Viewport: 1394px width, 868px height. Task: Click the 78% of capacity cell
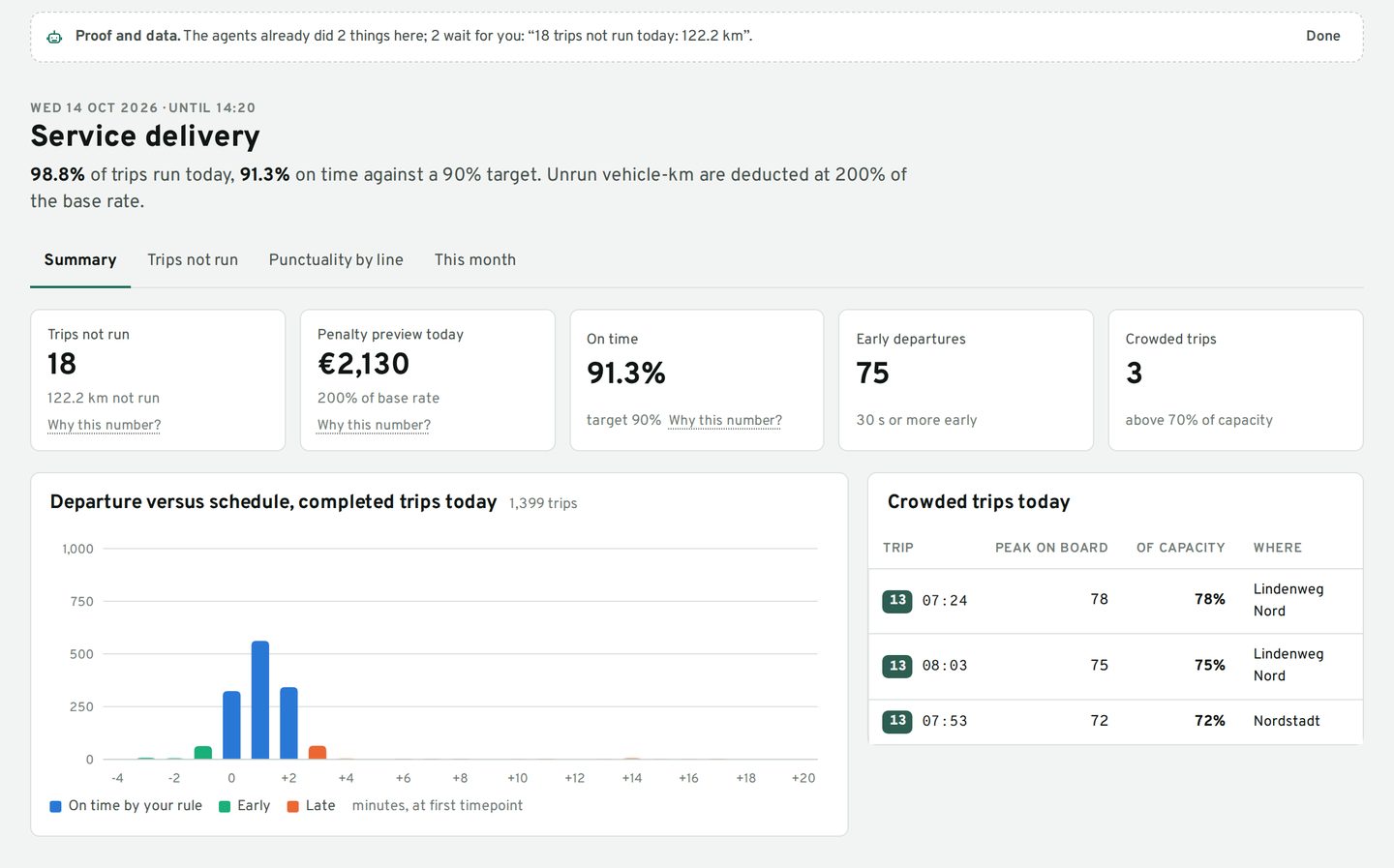coord(1210,600)
